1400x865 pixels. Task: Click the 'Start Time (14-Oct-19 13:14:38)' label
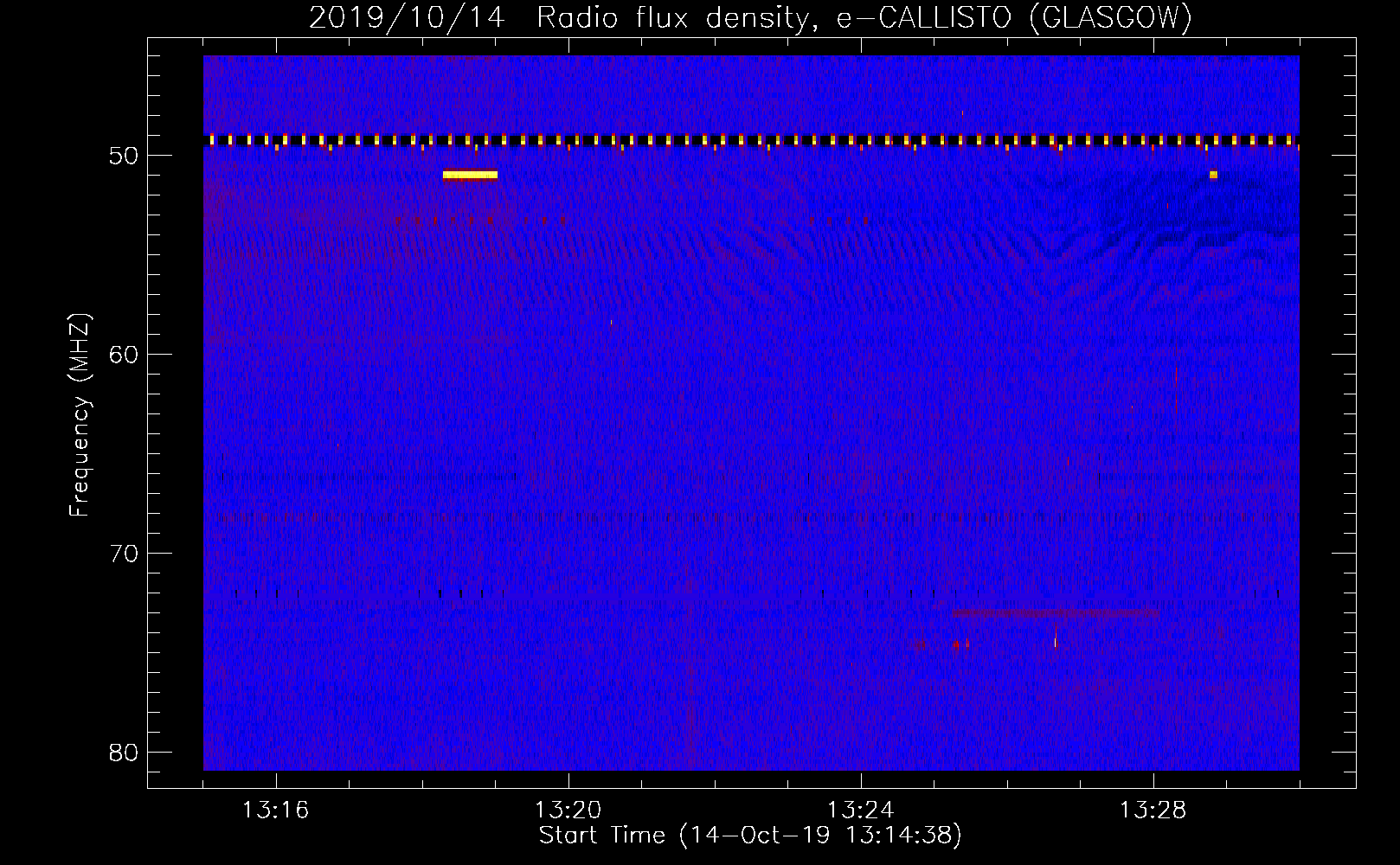(x=750, y=836)
